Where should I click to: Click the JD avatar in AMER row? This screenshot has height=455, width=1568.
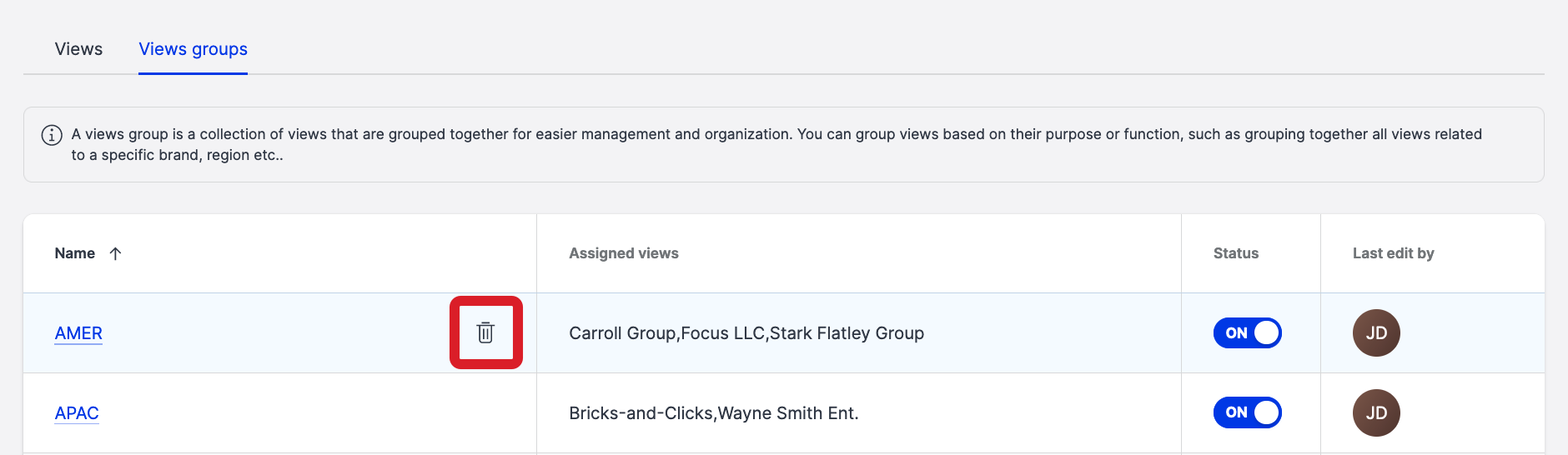(x=1375, y=332)
